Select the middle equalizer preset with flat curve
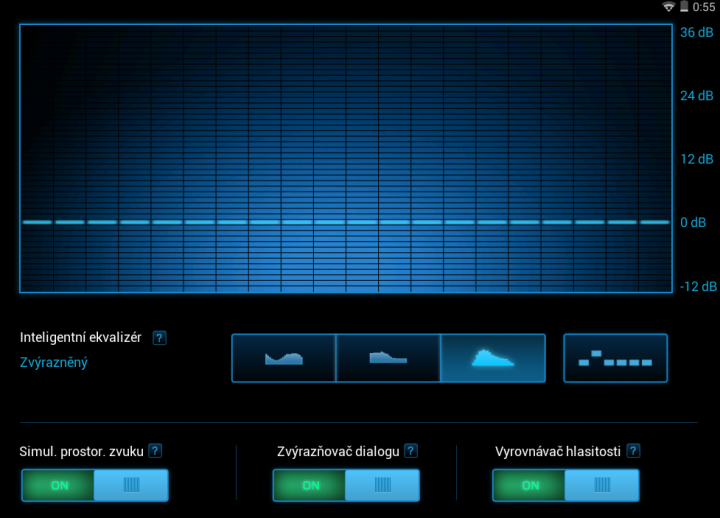This screenshot has height=518, width=720. tap(388, 358)
